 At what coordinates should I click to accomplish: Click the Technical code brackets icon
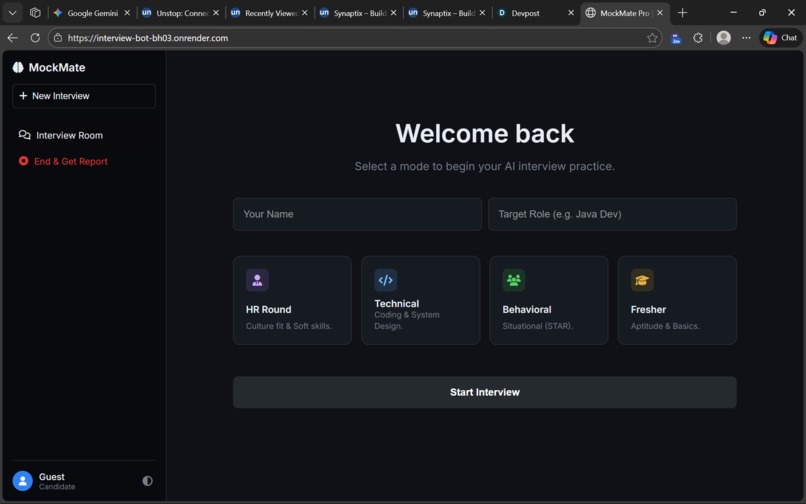pyautogui.click(x=386, y=280)
